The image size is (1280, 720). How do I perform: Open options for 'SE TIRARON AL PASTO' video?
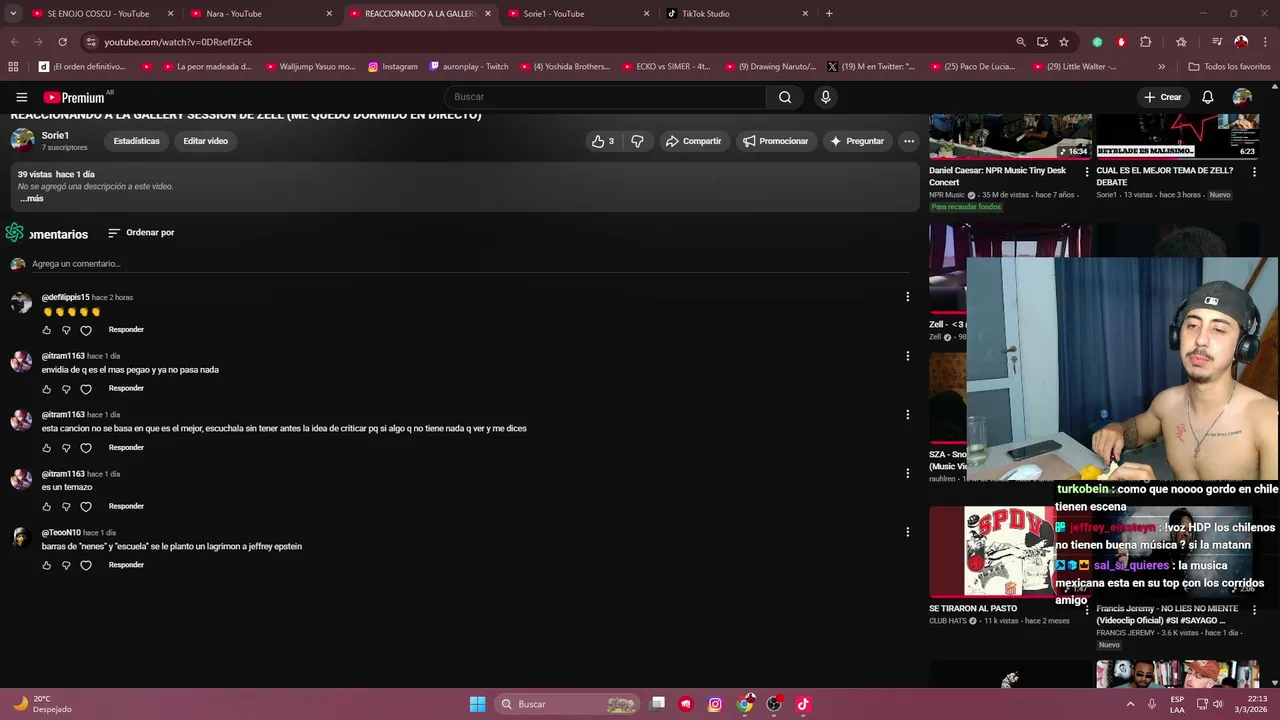pos(1087,610)
